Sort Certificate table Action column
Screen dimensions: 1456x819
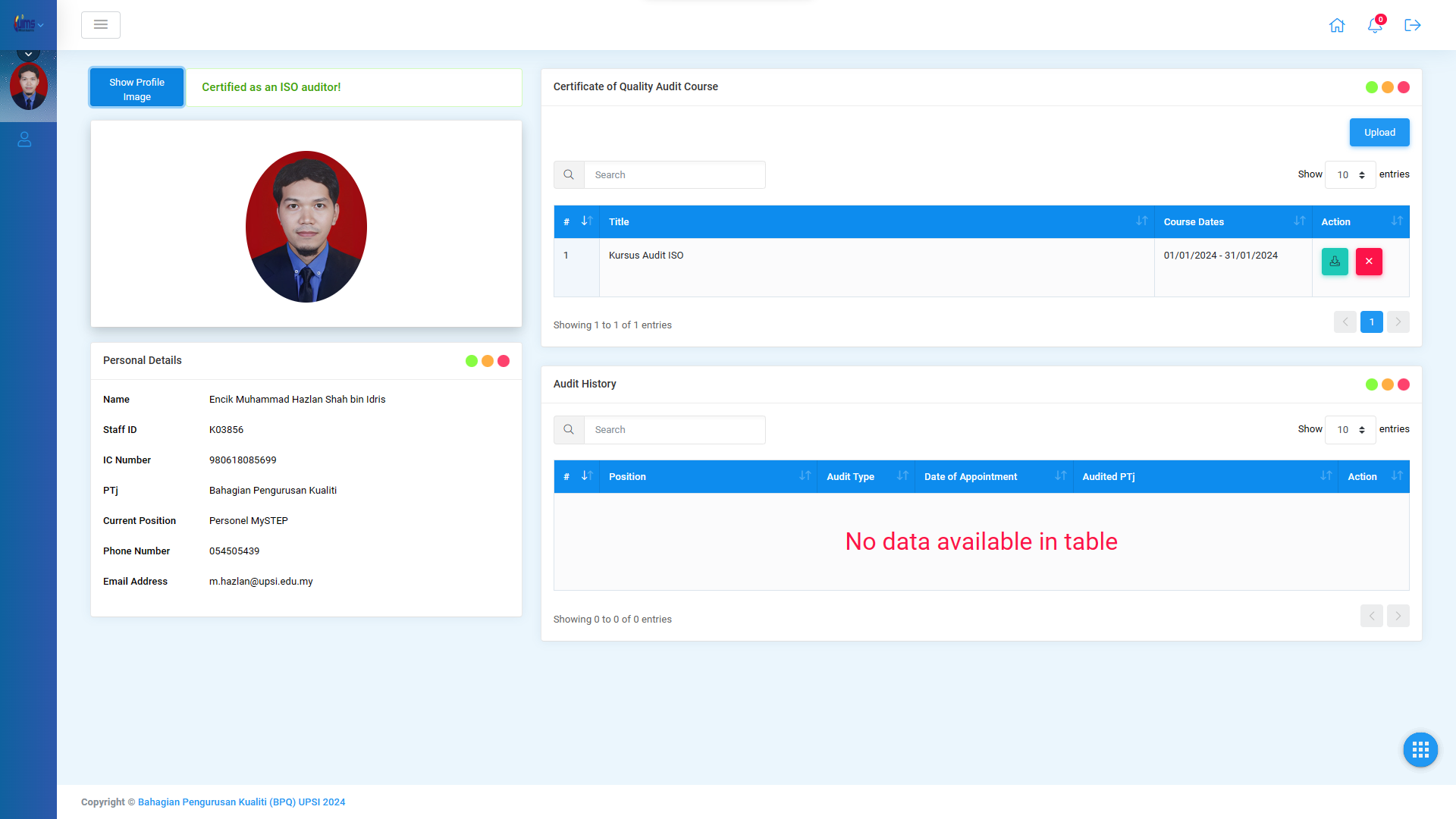click(x=1360, y=221)
